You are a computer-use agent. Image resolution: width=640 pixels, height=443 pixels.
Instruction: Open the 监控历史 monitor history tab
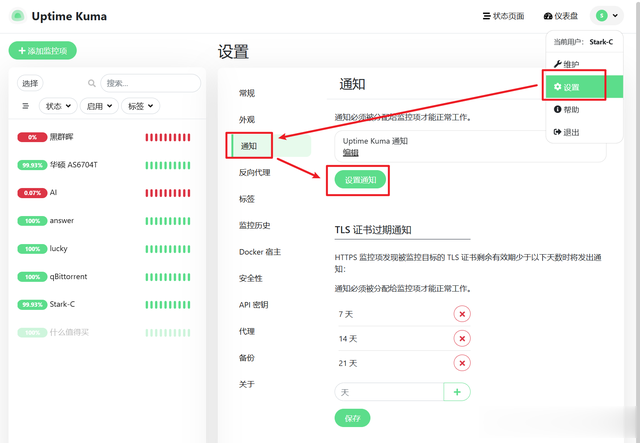click(255, 225)
